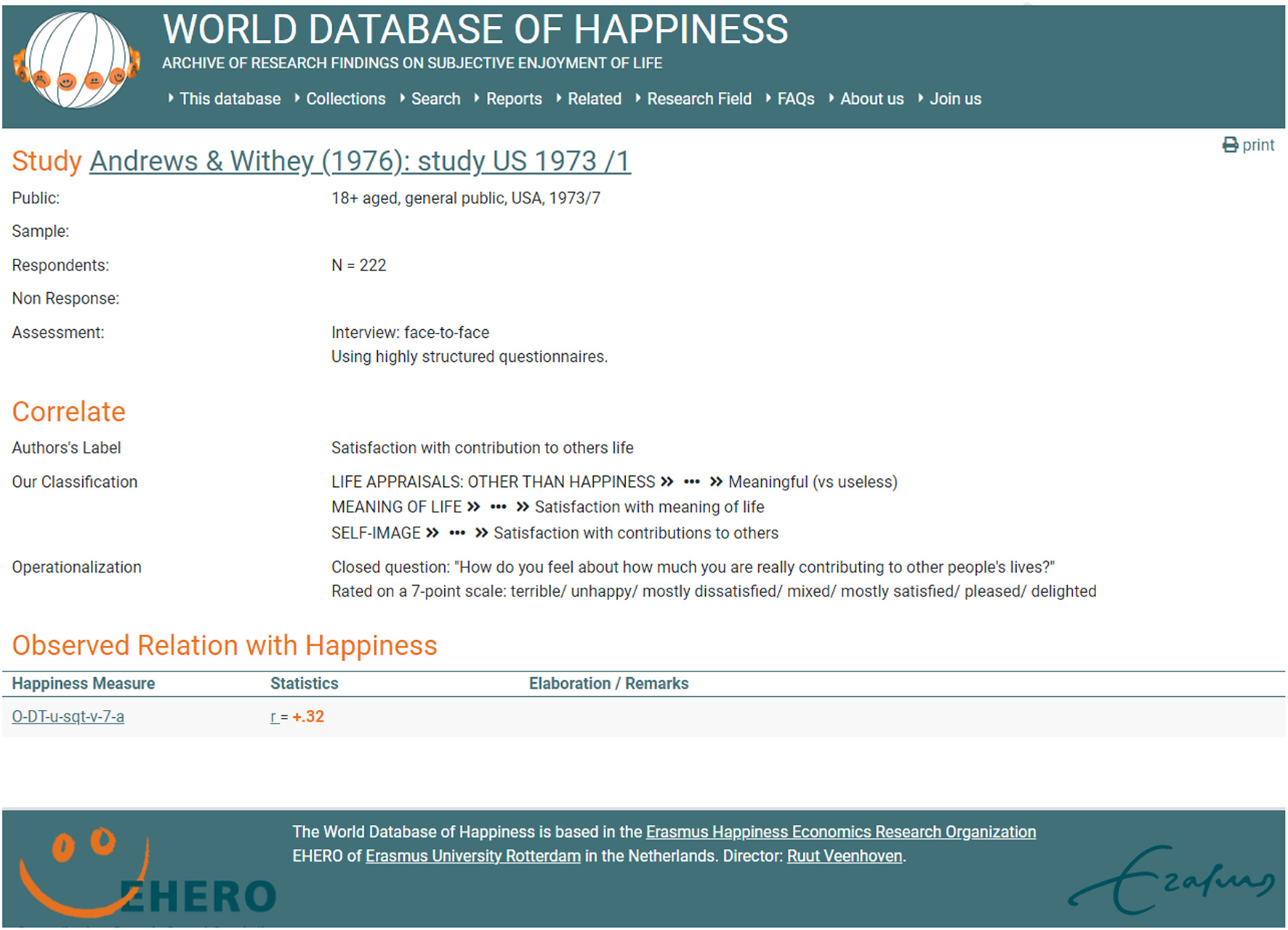Open the Collections menu
This screenshot has width=1288, height=930.
click(x=345, y=99)
